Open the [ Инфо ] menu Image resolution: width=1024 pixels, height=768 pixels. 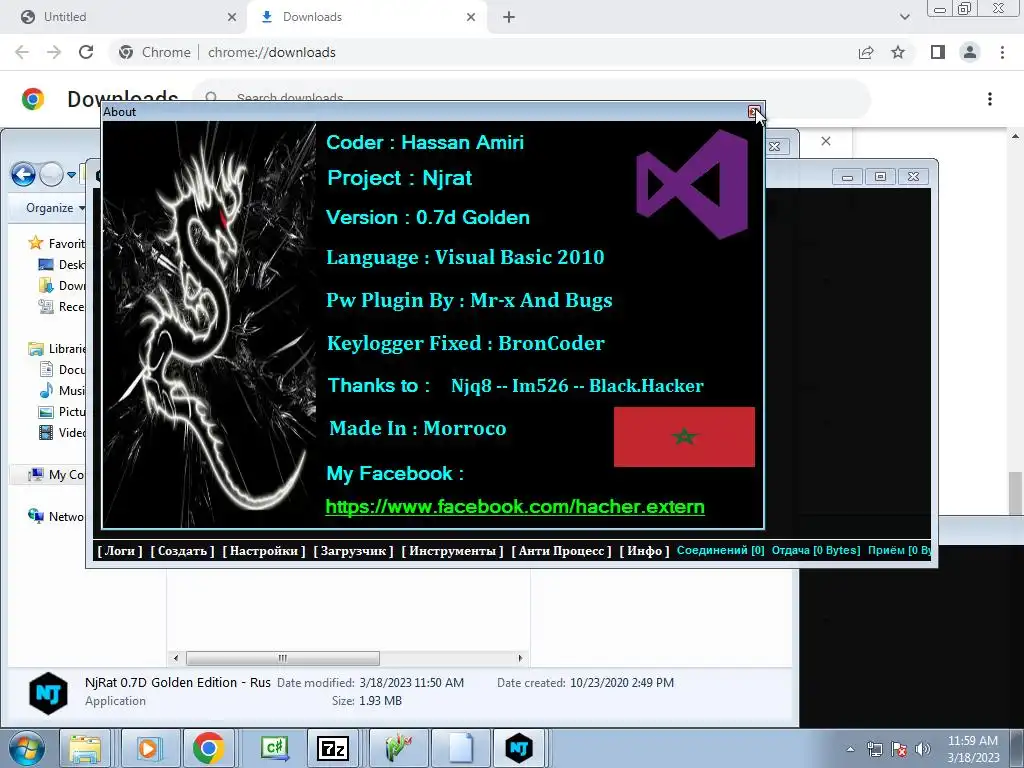(645, 551)
